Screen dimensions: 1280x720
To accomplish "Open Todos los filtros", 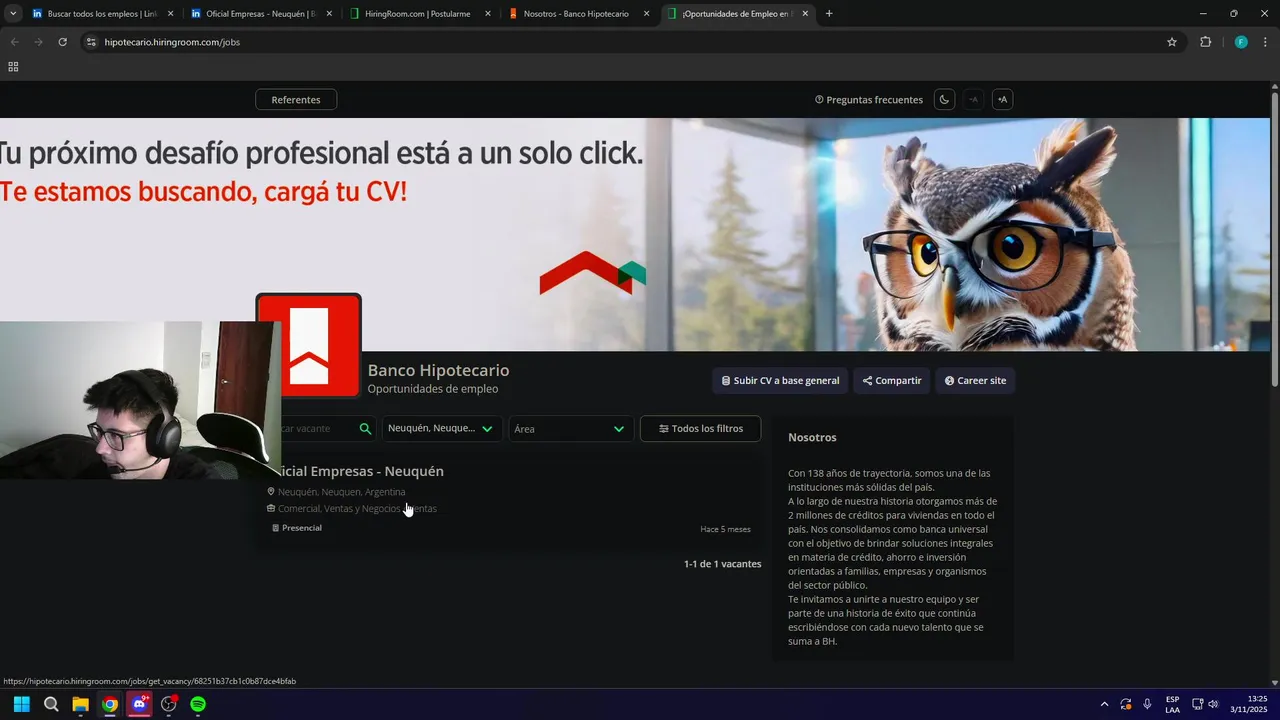I will pos(700,429).
